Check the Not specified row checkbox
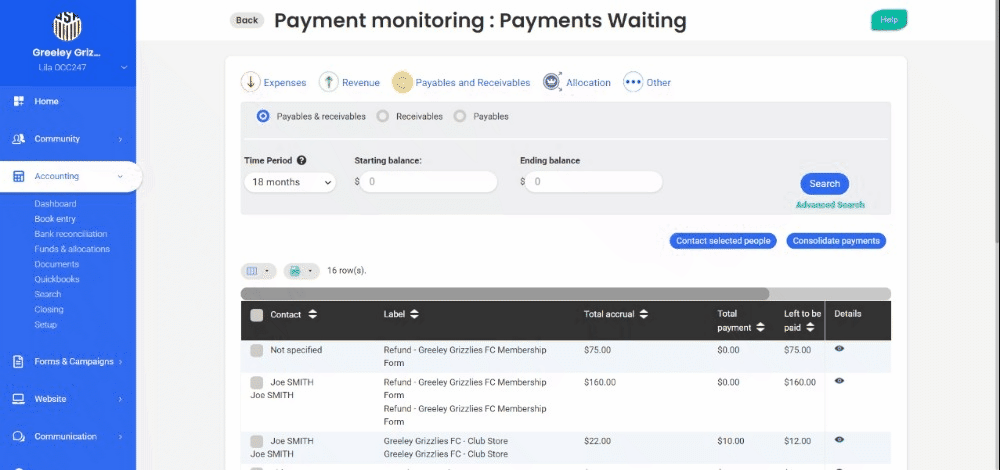This screenshot has height=470, width=1000. pos(257,350)
